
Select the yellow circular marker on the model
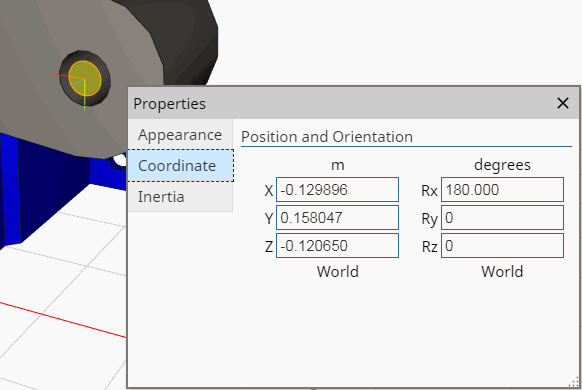click(x=85, y=78)
